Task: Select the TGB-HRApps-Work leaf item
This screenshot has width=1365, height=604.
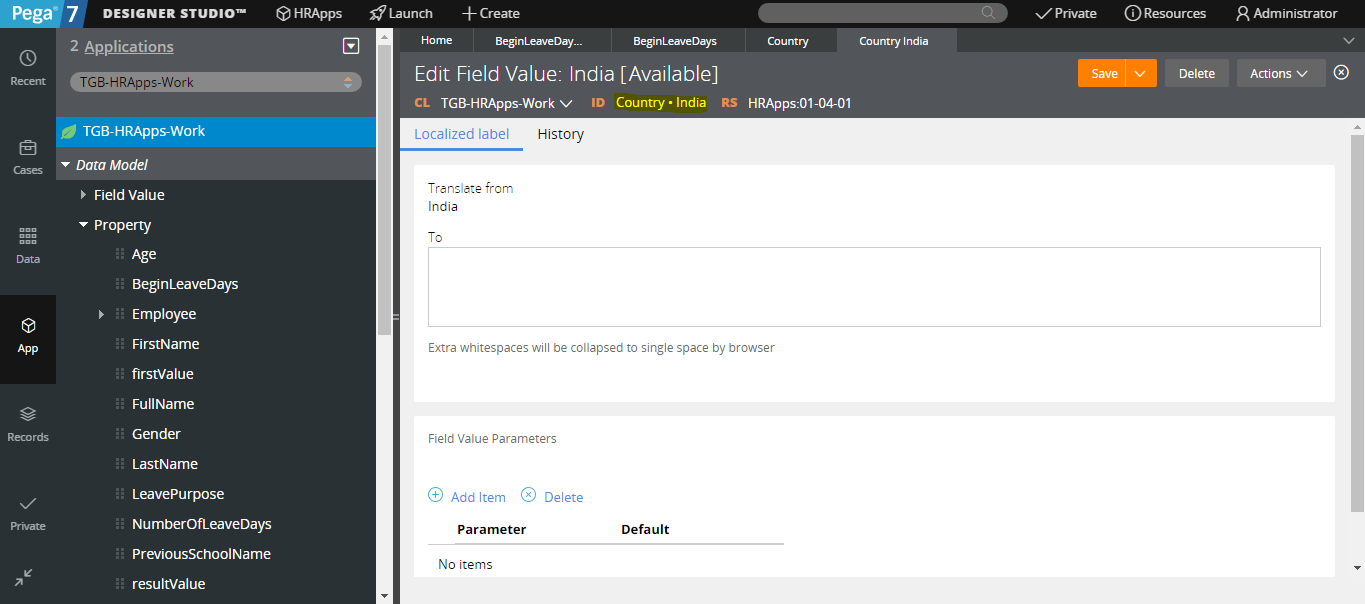Action: coord(216,131)
